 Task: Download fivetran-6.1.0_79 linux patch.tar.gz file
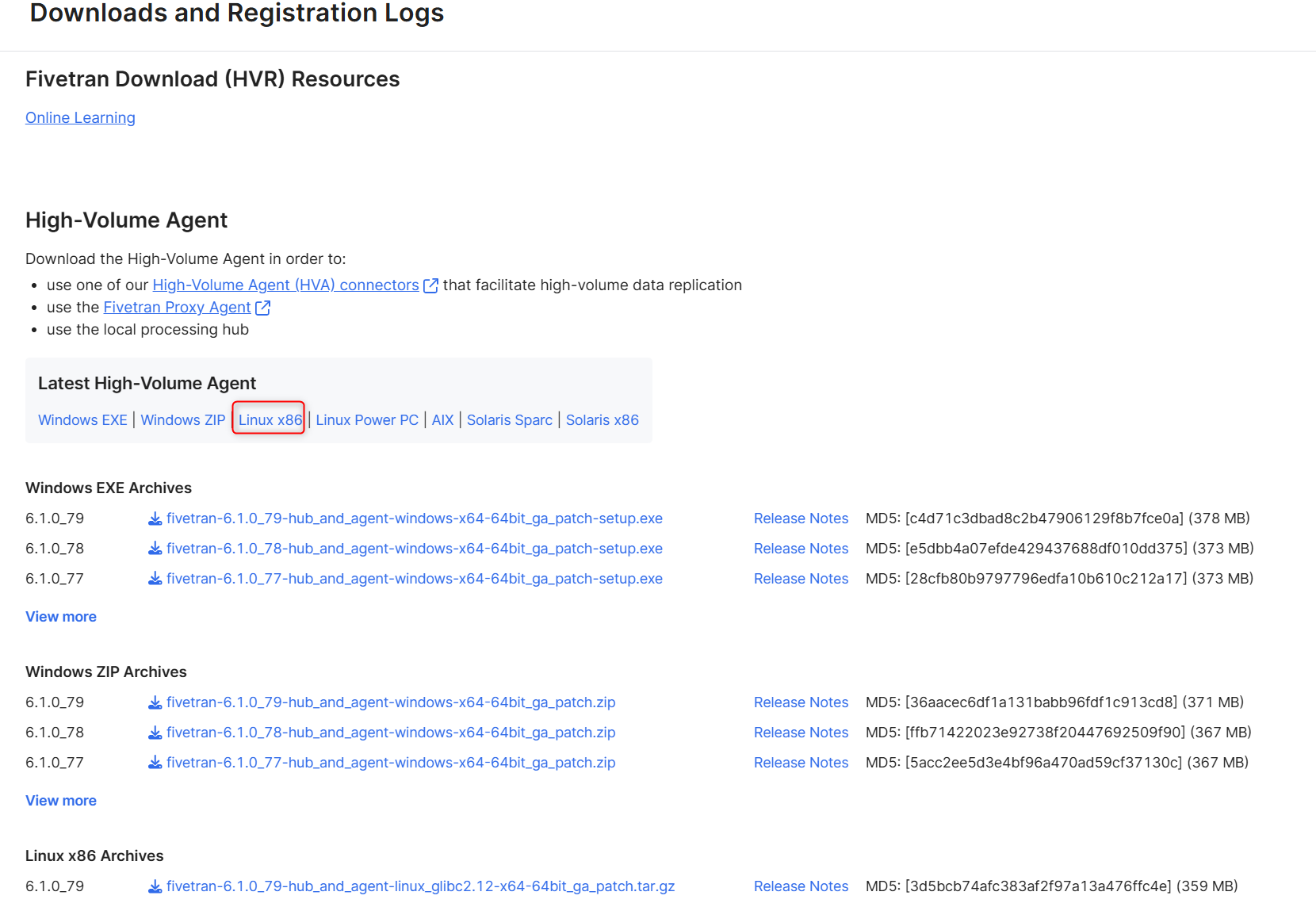click(x=421, y=886)
